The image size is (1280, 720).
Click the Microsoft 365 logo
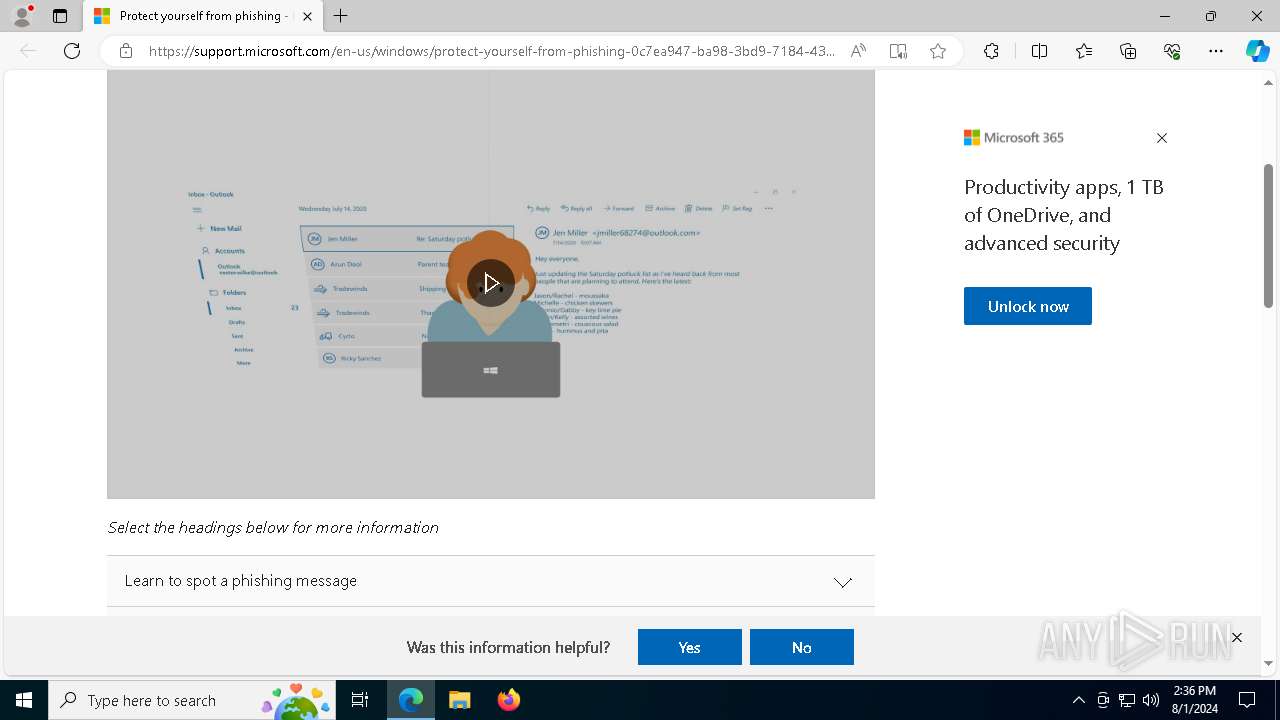(1014, 138)
